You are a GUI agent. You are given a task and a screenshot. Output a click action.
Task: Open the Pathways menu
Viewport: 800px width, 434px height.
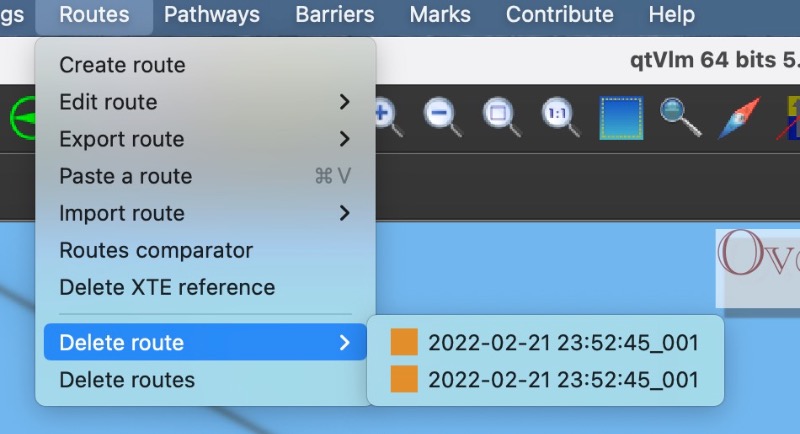tap(212, 15)
